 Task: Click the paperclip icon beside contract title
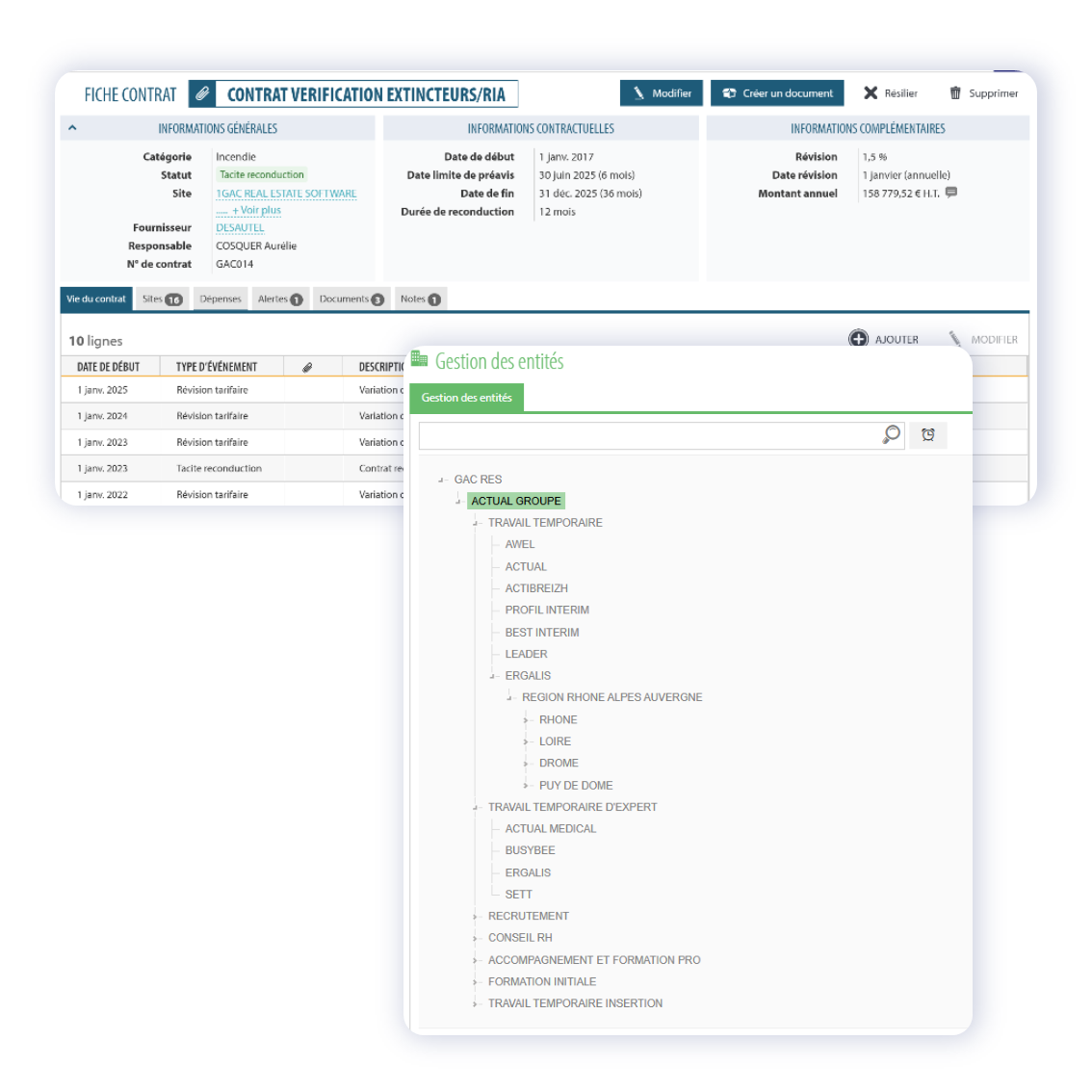coord(202,94)
